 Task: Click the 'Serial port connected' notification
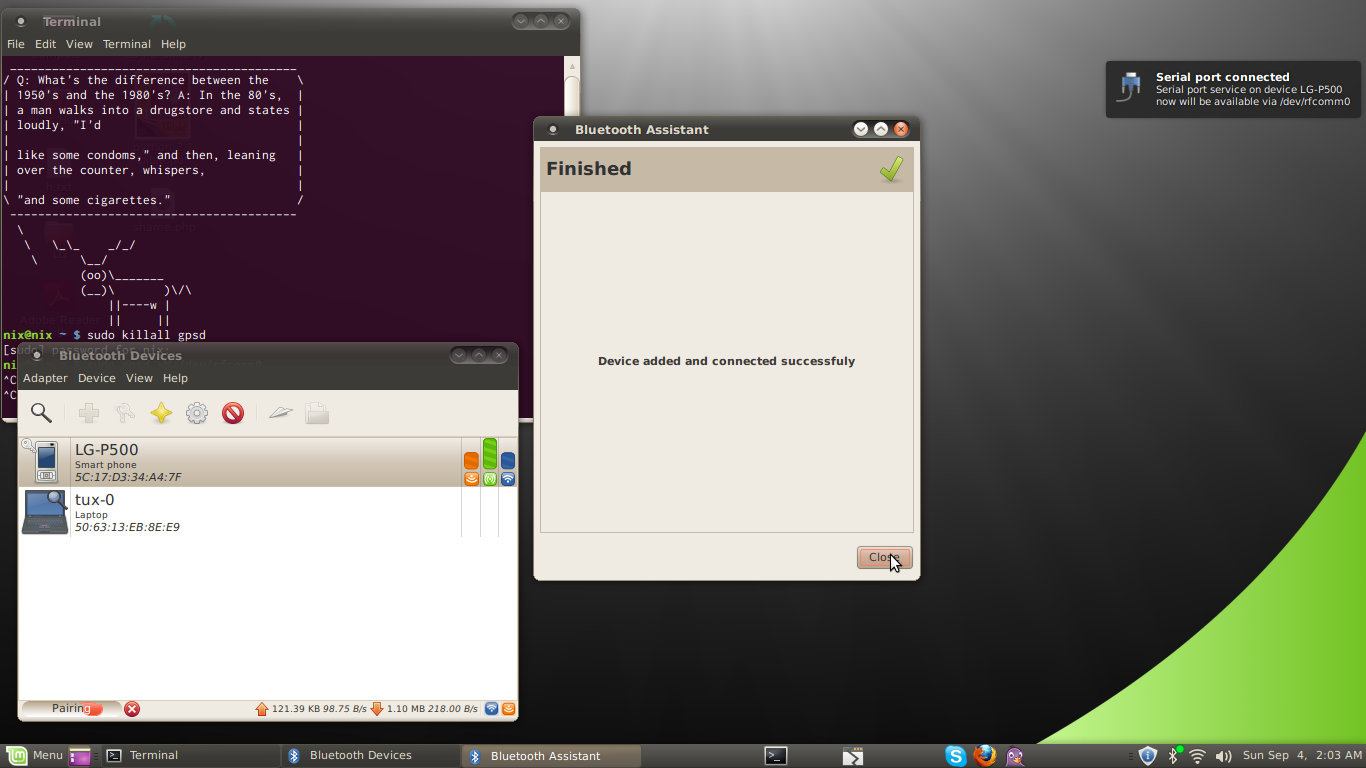point(1233,90)
